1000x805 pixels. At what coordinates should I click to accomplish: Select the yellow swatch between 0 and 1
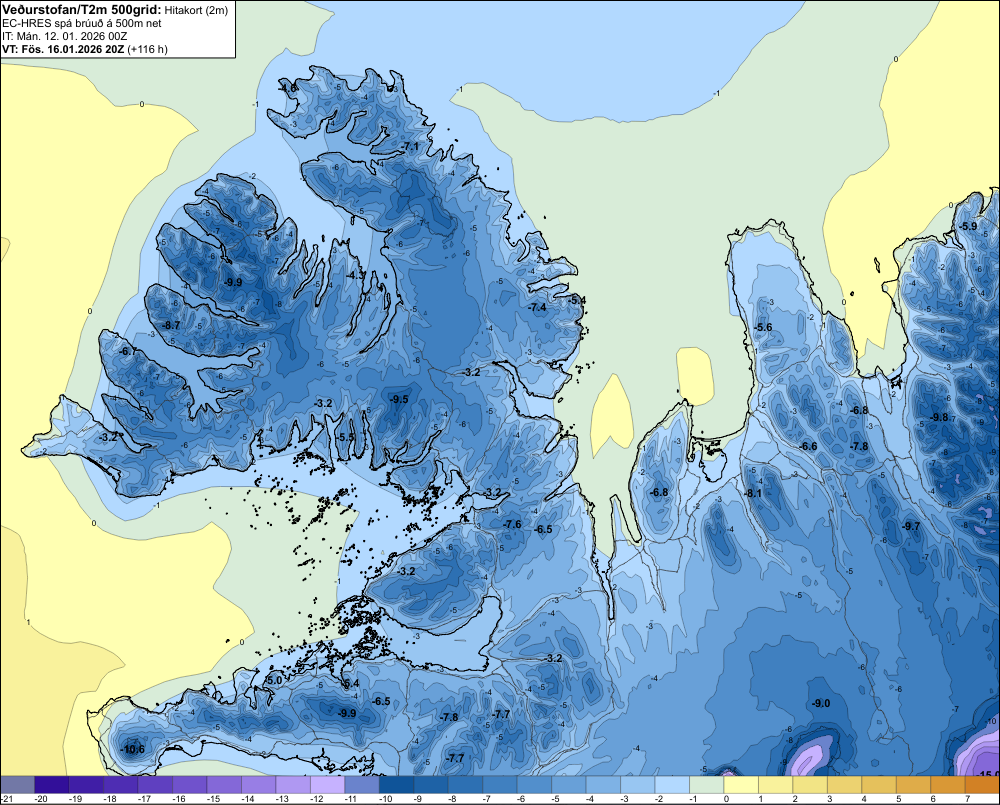click(740, 785)
